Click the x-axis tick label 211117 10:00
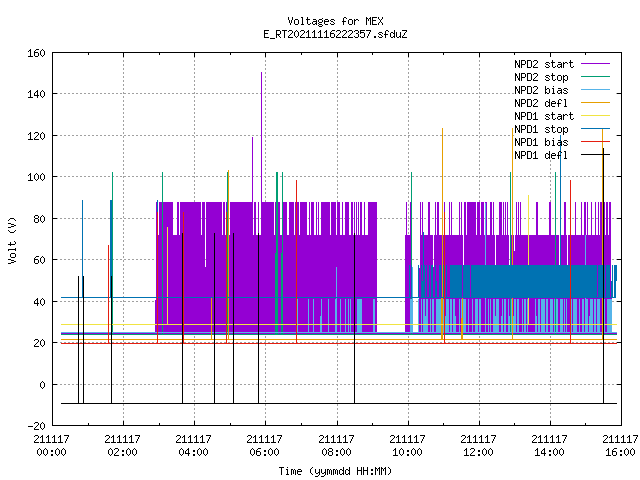640x480 pixels. point(407,446)
